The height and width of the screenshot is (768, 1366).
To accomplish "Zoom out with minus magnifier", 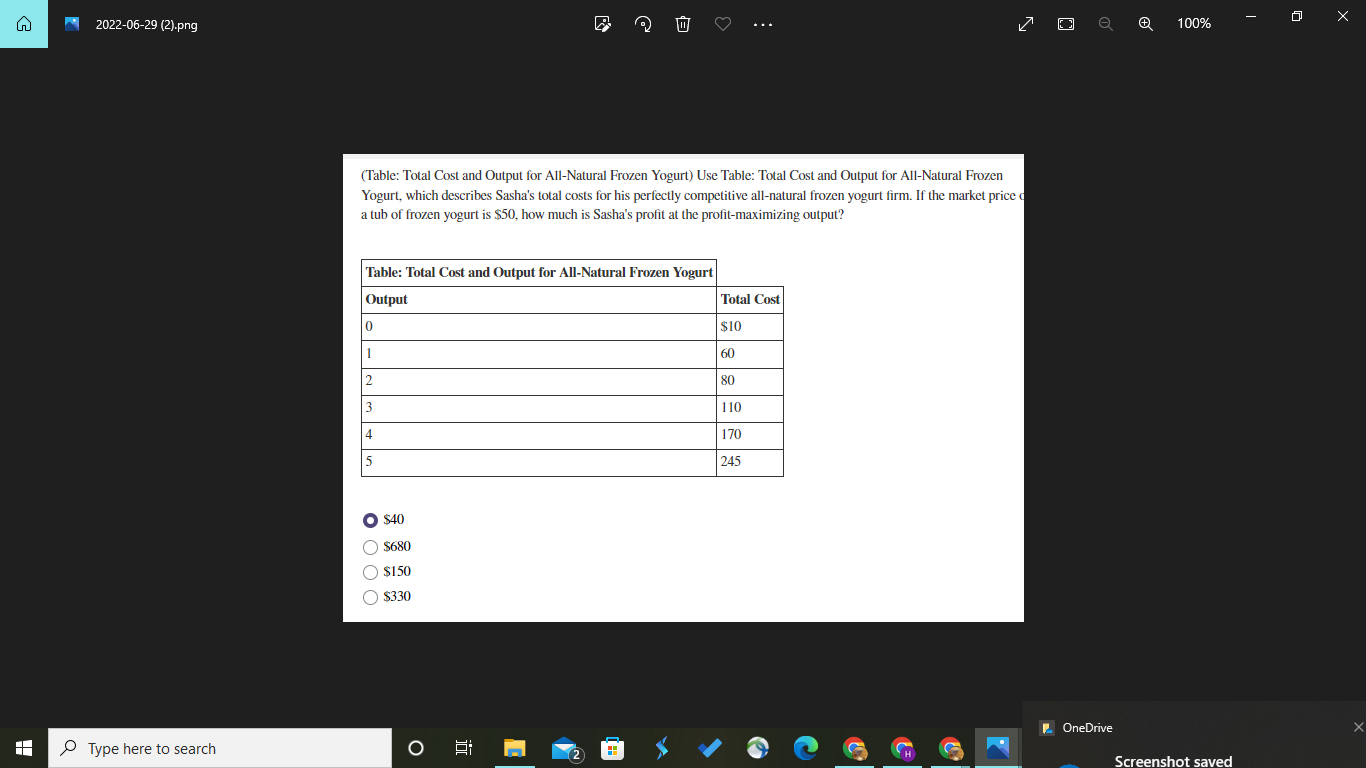I will 1106,24.
